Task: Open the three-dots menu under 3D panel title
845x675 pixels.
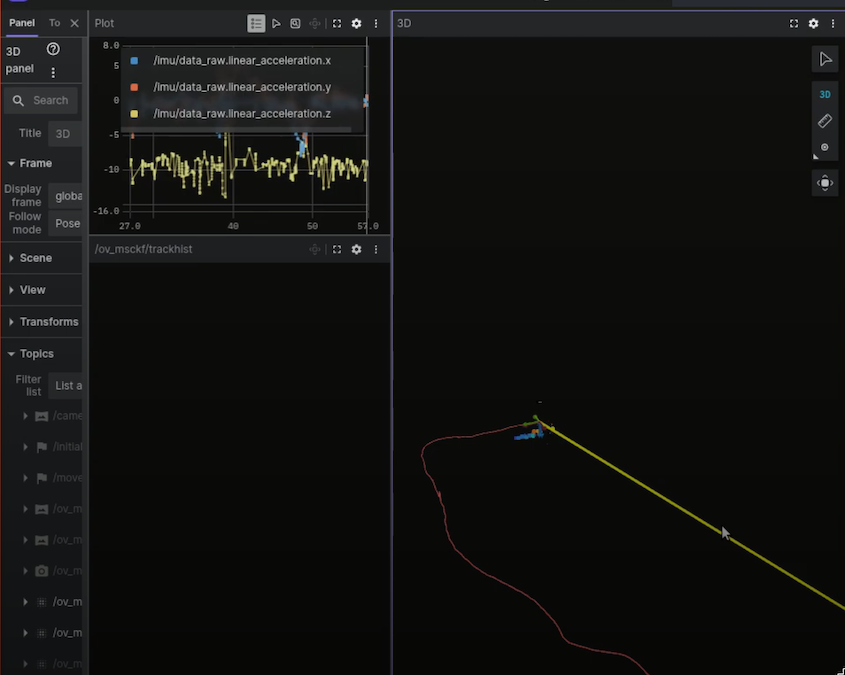Action: coord(53,72)
